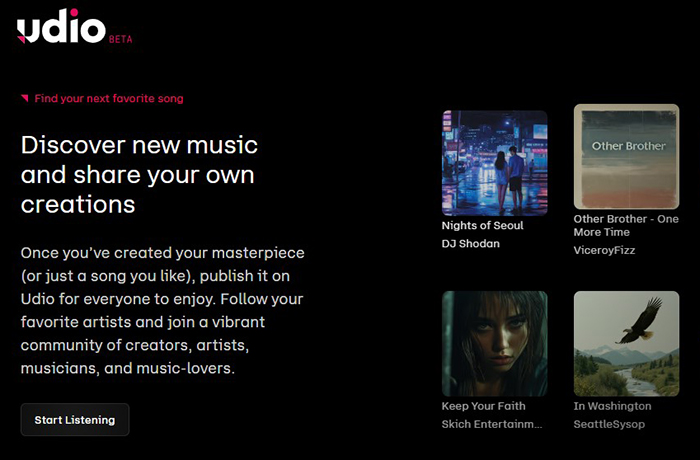The width and height of the screenshot is (700, 460).
Task: Open the Keep Your Faith cover art
Action: (x=495, y=343)
